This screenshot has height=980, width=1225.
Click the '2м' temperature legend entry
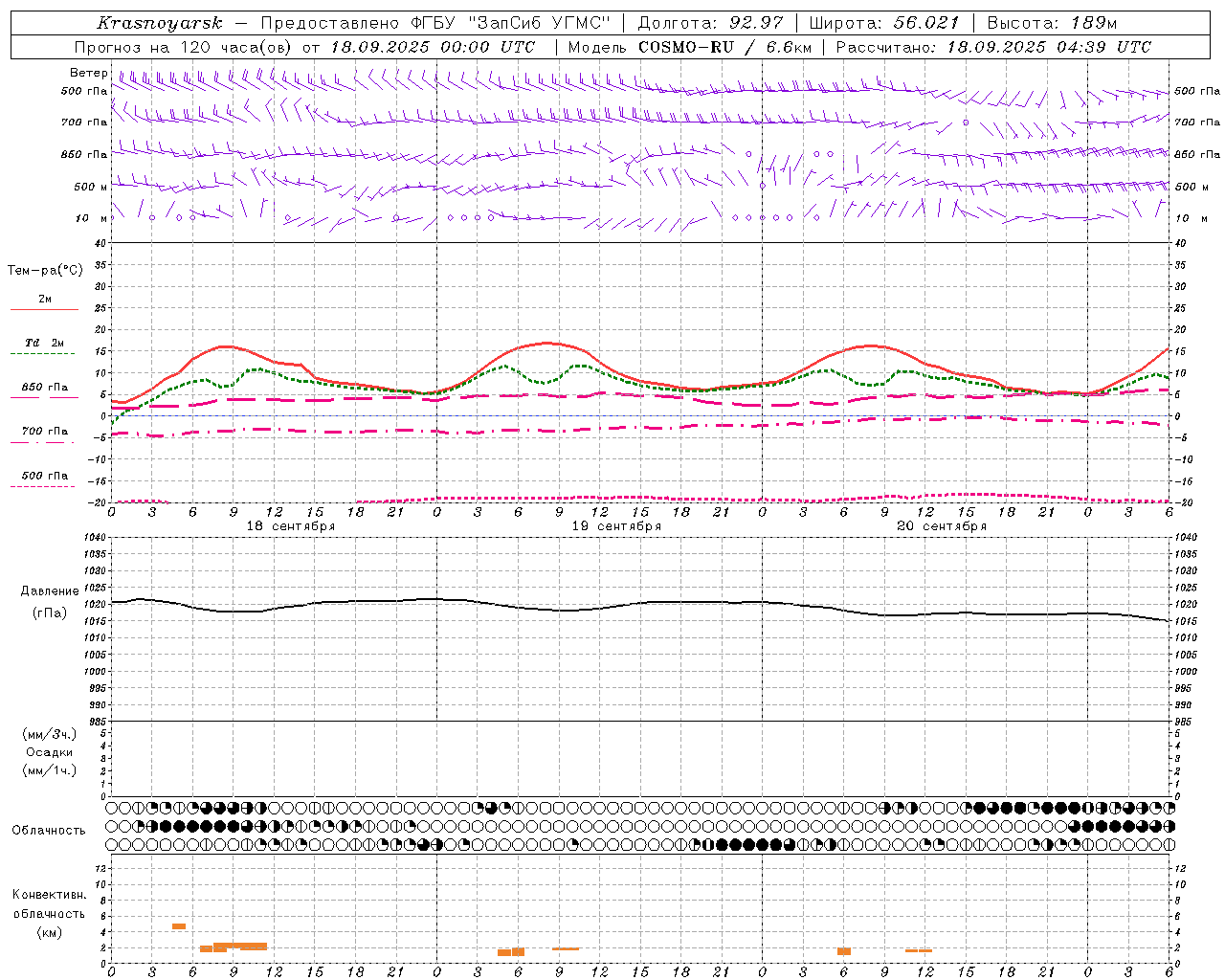coord(45,299)
